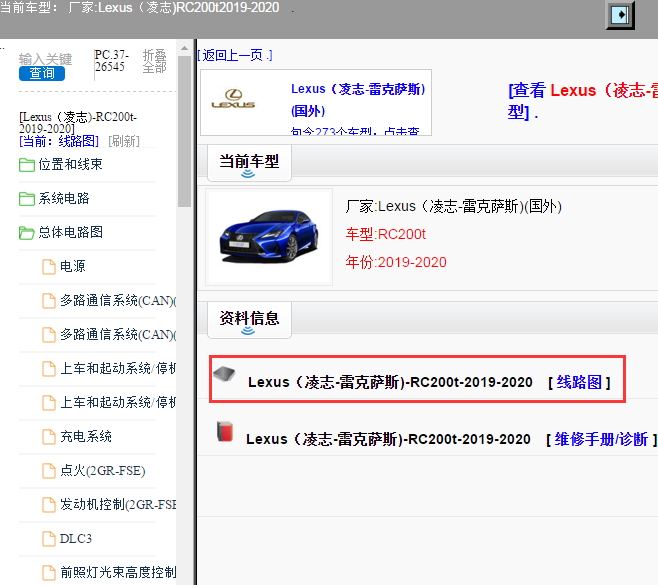Screen dimensions: 658x585
Task: Click the file icon beside 电源
Action: click(x=49, y=267)
